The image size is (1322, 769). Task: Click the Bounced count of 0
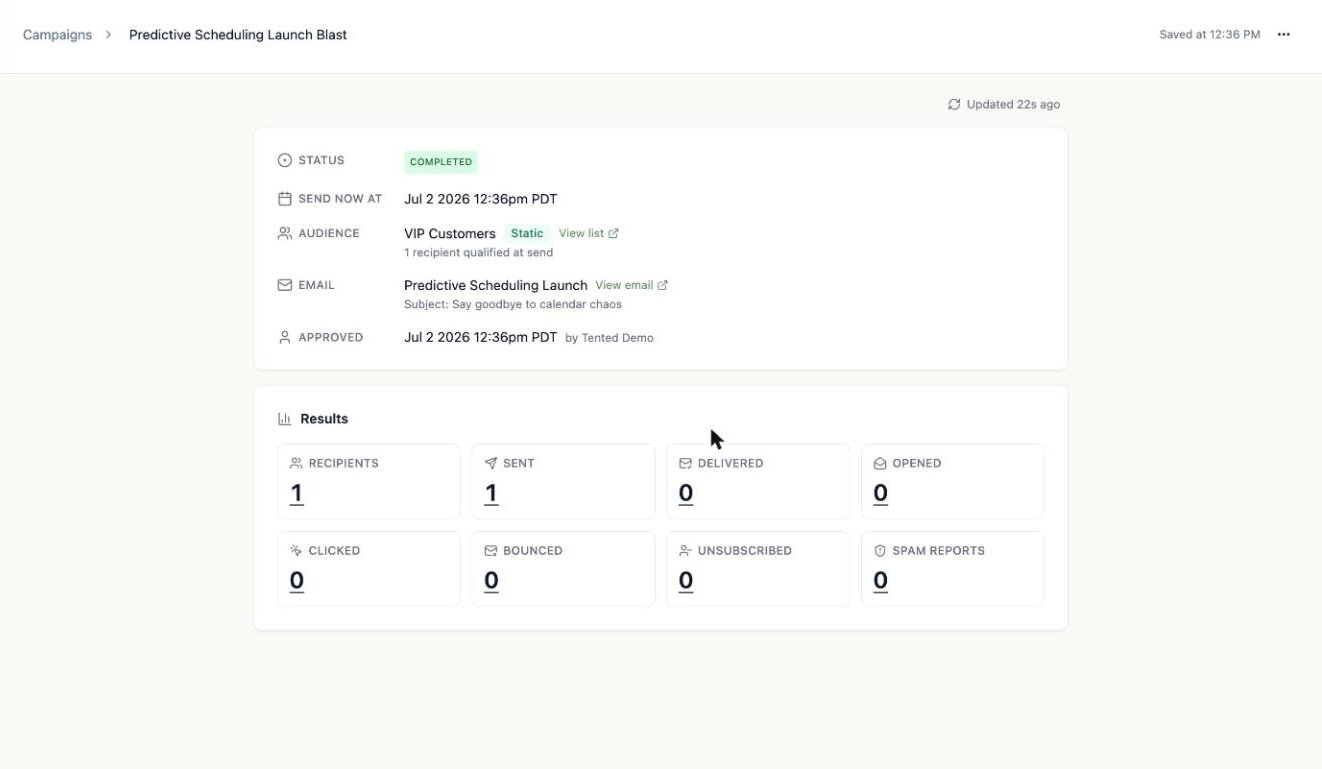[492, 581]
